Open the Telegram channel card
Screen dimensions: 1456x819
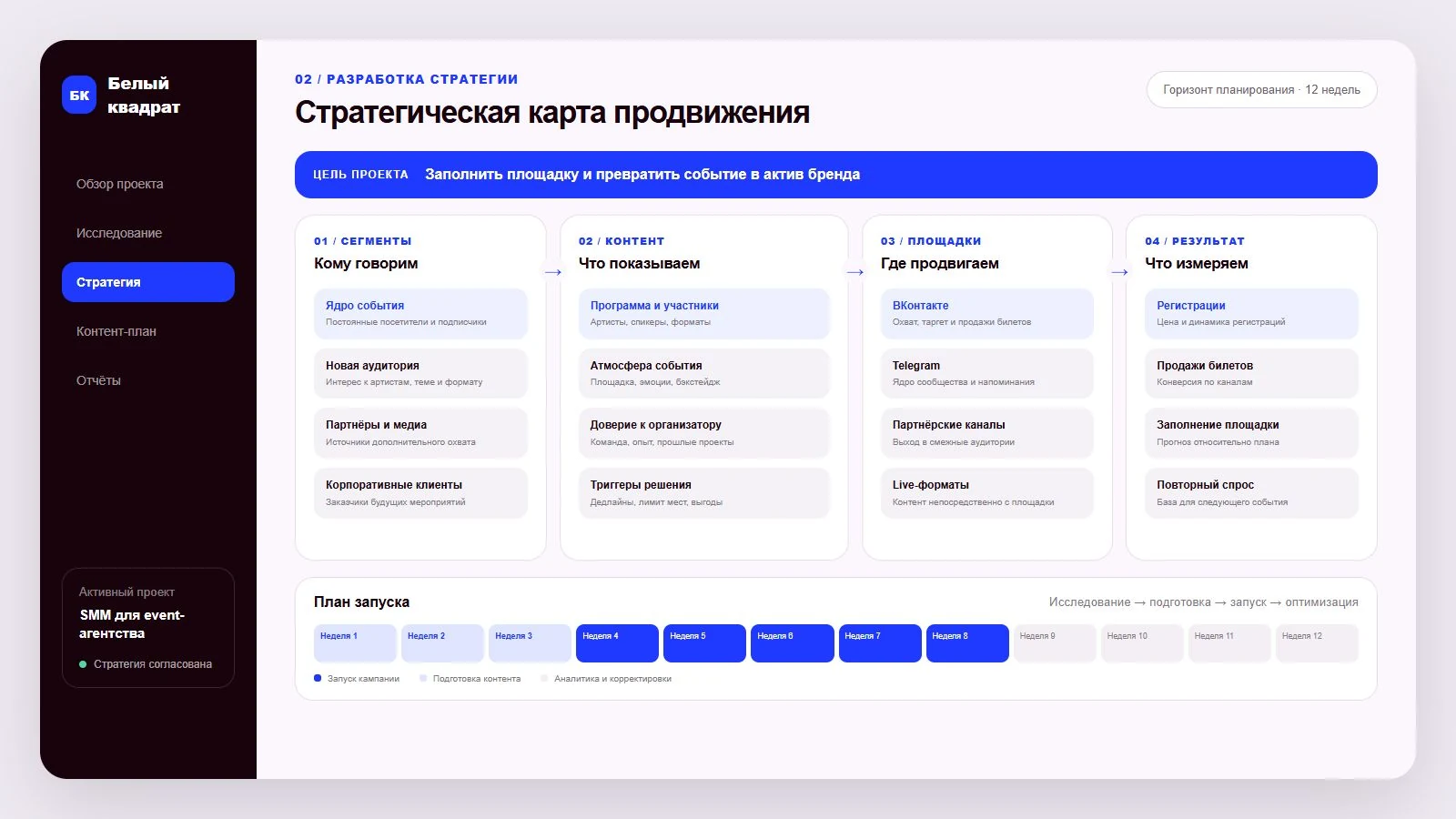(x=986, y=373)
